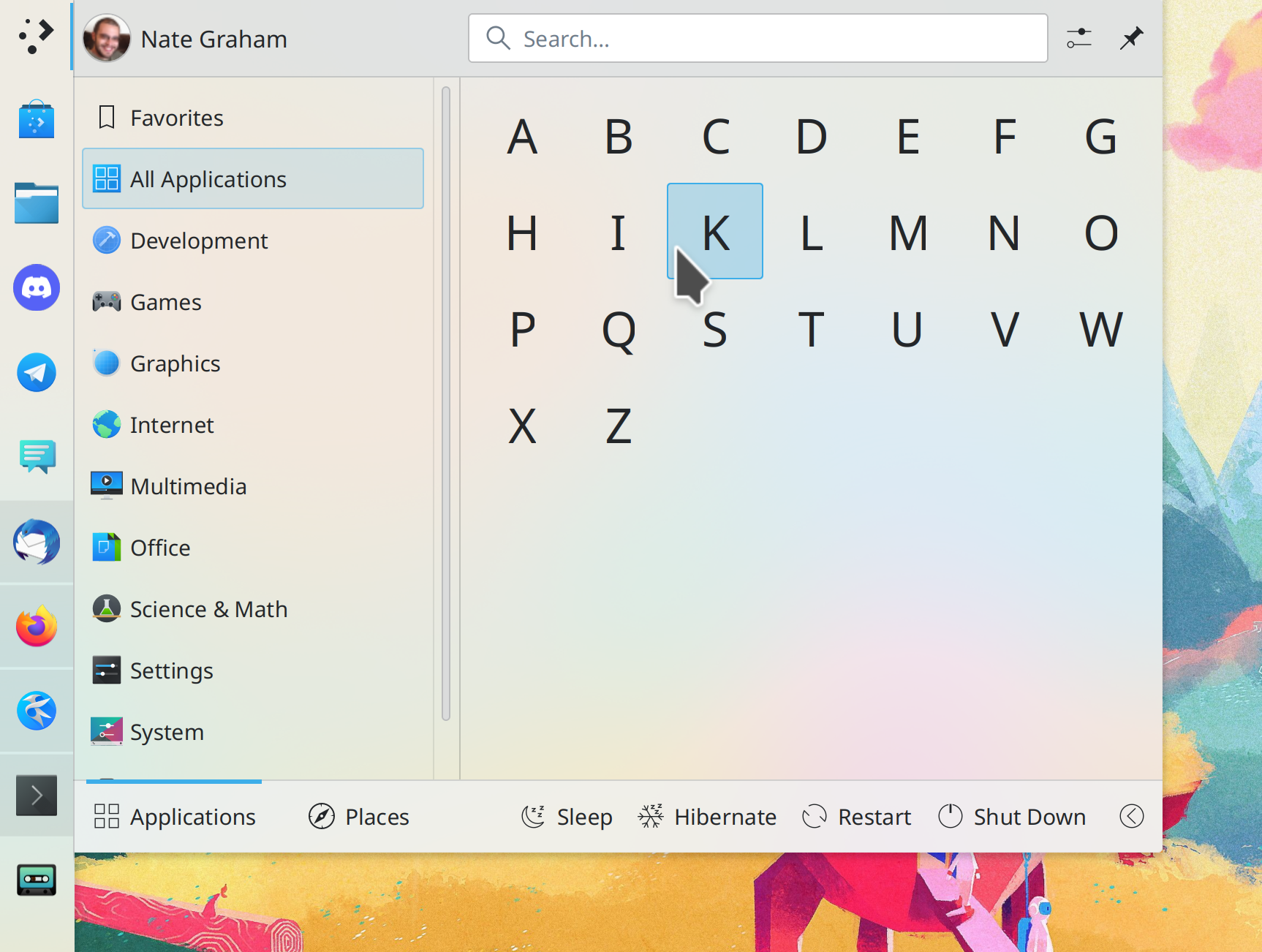
Task: Switch to the Places tab
Action: (x=359, y=816)
